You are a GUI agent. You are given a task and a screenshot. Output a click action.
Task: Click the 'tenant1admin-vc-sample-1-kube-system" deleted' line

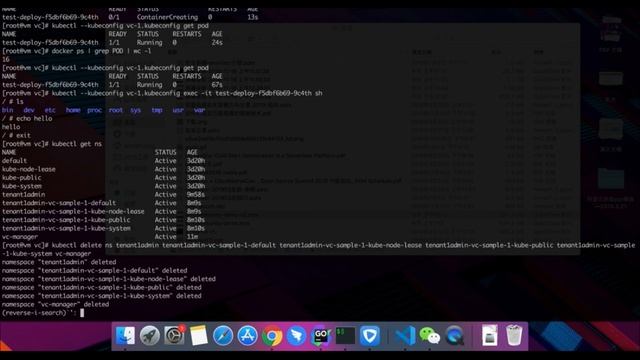(x=102, y=296)
